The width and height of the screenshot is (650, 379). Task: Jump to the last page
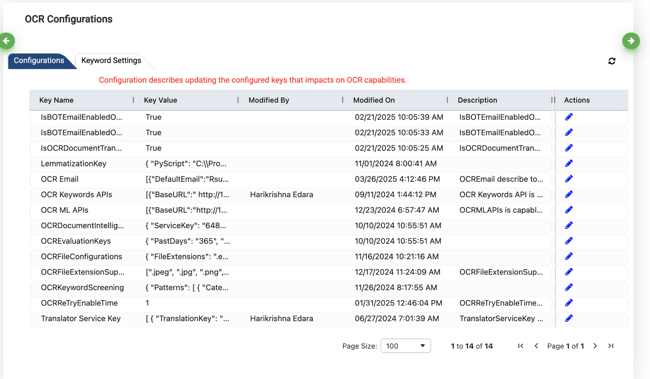[x=611, y=346]
